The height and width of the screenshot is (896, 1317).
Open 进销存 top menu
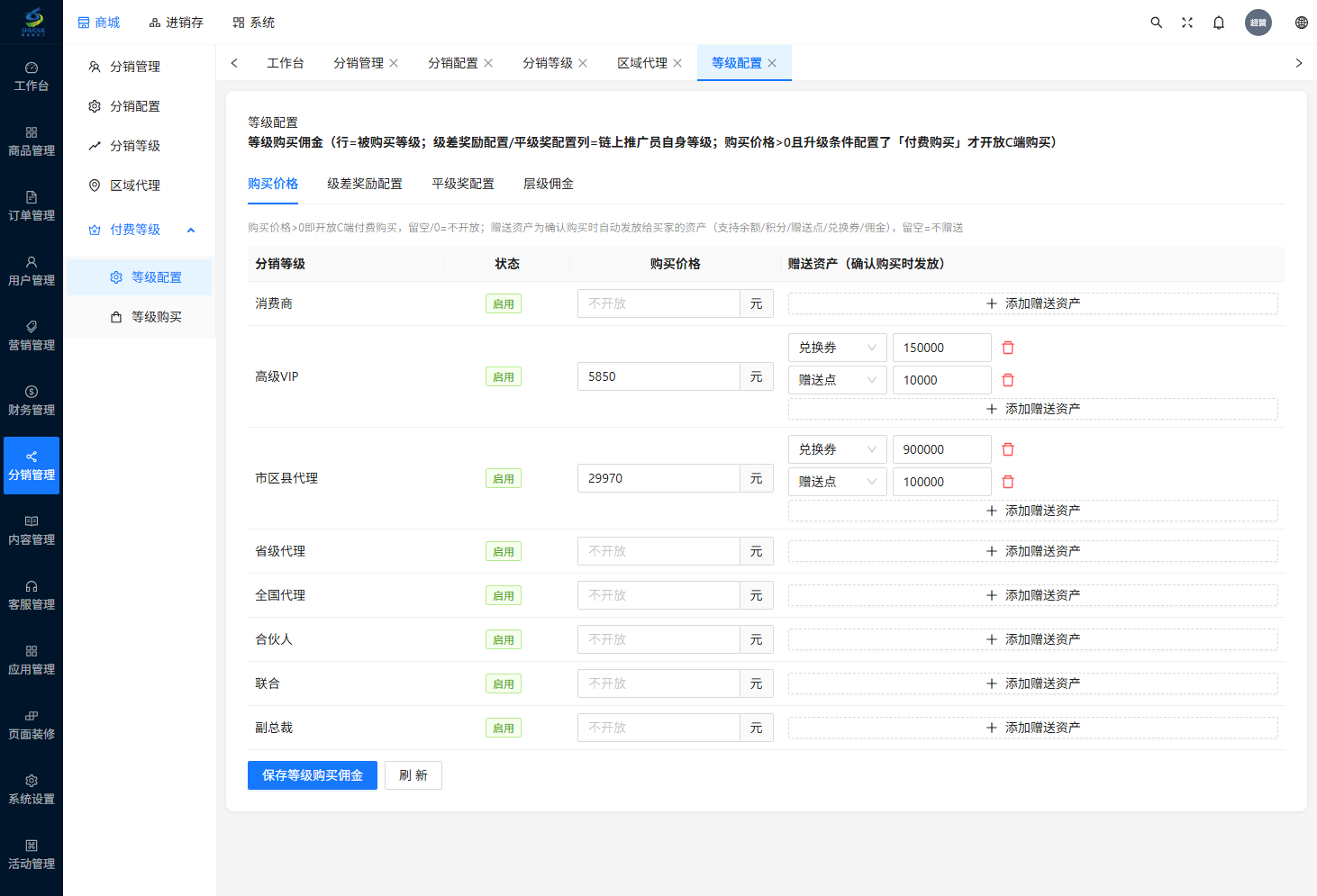coord(176,23)
